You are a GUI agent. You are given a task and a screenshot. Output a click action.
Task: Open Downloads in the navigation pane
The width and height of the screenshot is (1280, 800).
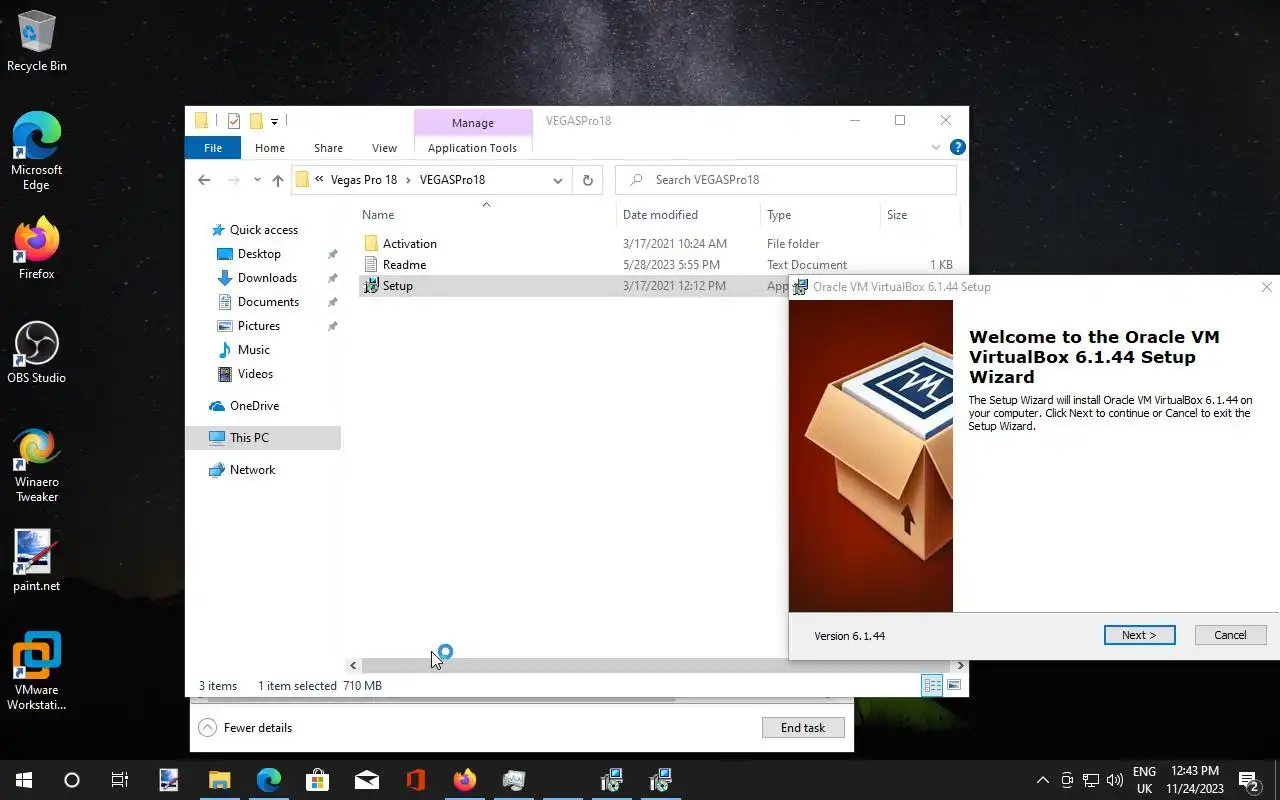[267, 278]
